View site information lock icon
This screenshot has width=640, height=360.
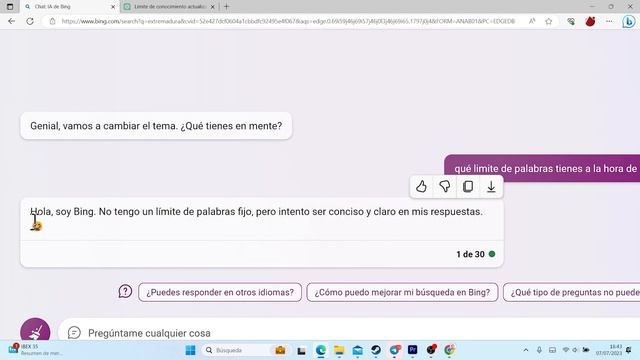52,21
